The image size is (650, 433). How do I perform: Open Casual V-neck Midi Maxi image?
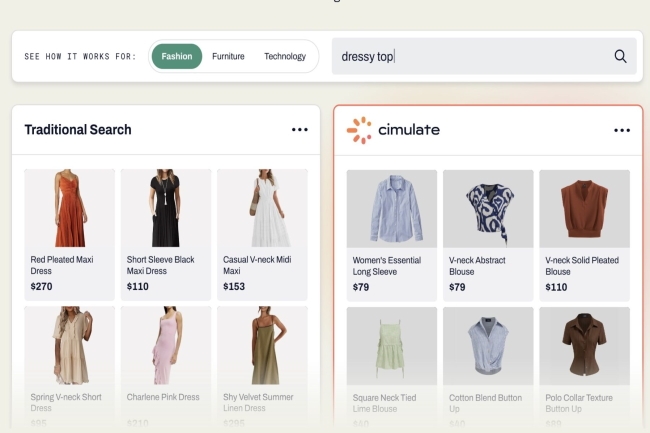coord(262,208)
